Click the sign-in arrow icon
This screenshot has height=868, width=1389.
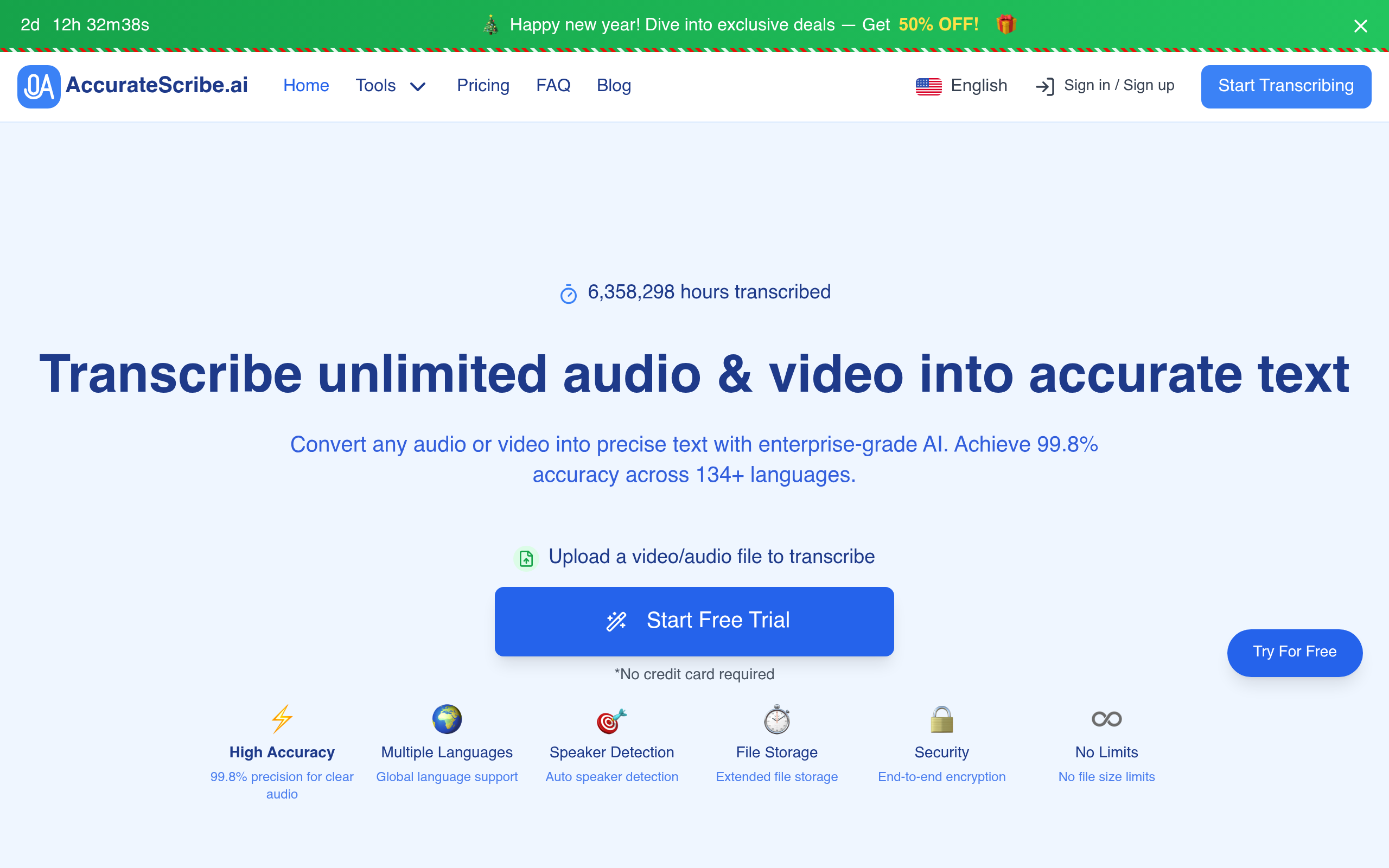click(1045, 86)
